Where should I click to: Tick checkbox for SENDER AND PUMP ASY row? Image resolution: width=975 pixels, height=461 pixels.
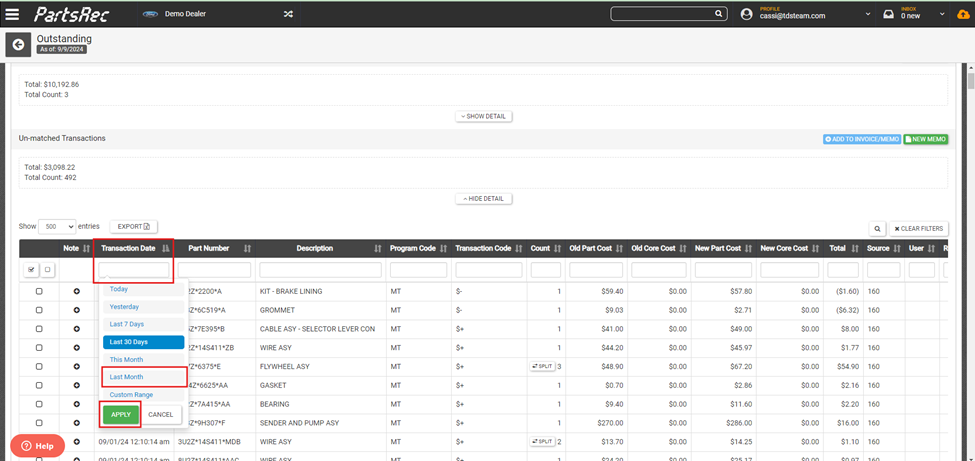pyautogui.click(x=39, y=422)
